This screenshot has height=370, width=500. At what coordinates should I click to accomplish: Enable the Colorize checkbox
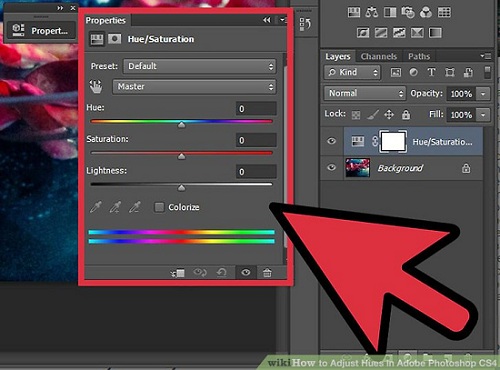pos(159,207)
